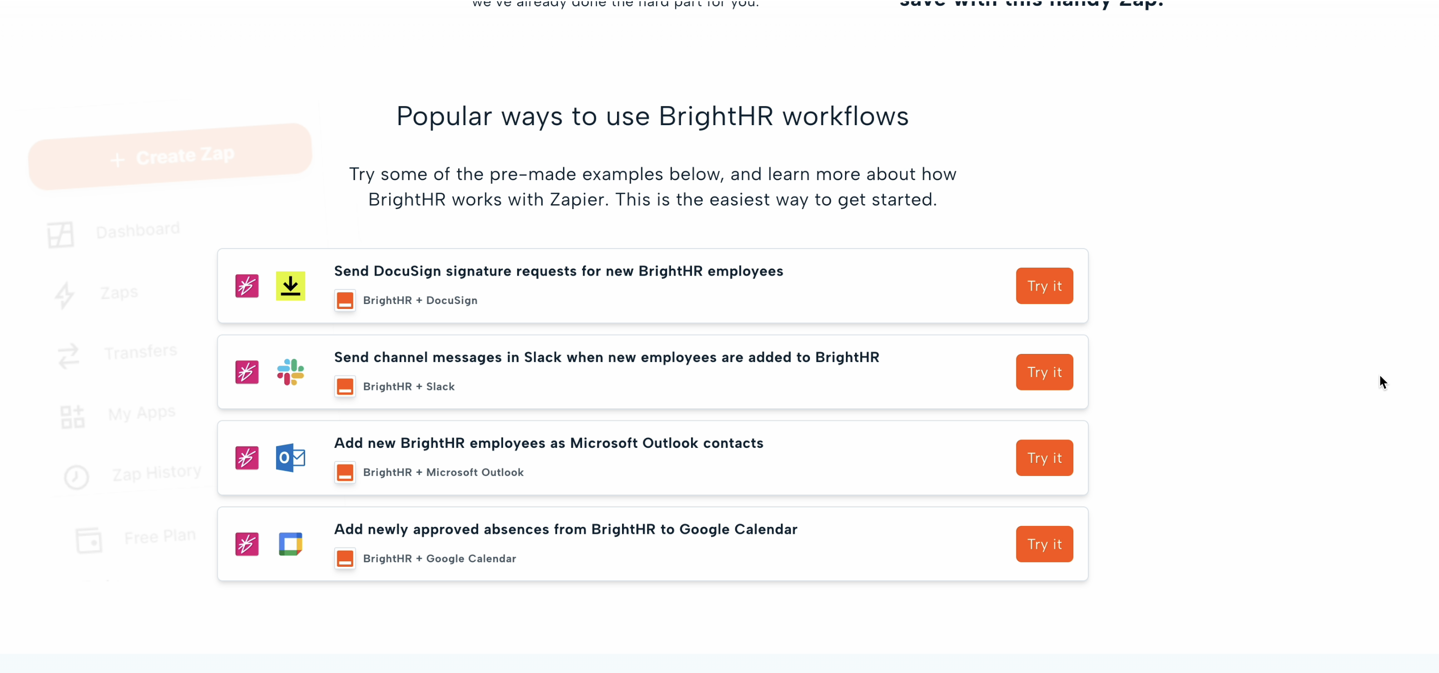Image resolution: width=1439 pixels, height=673 pixels.
Task: Click Try it for the Slack workflow
Action: pyautogui.click(x=1043, y=372)
